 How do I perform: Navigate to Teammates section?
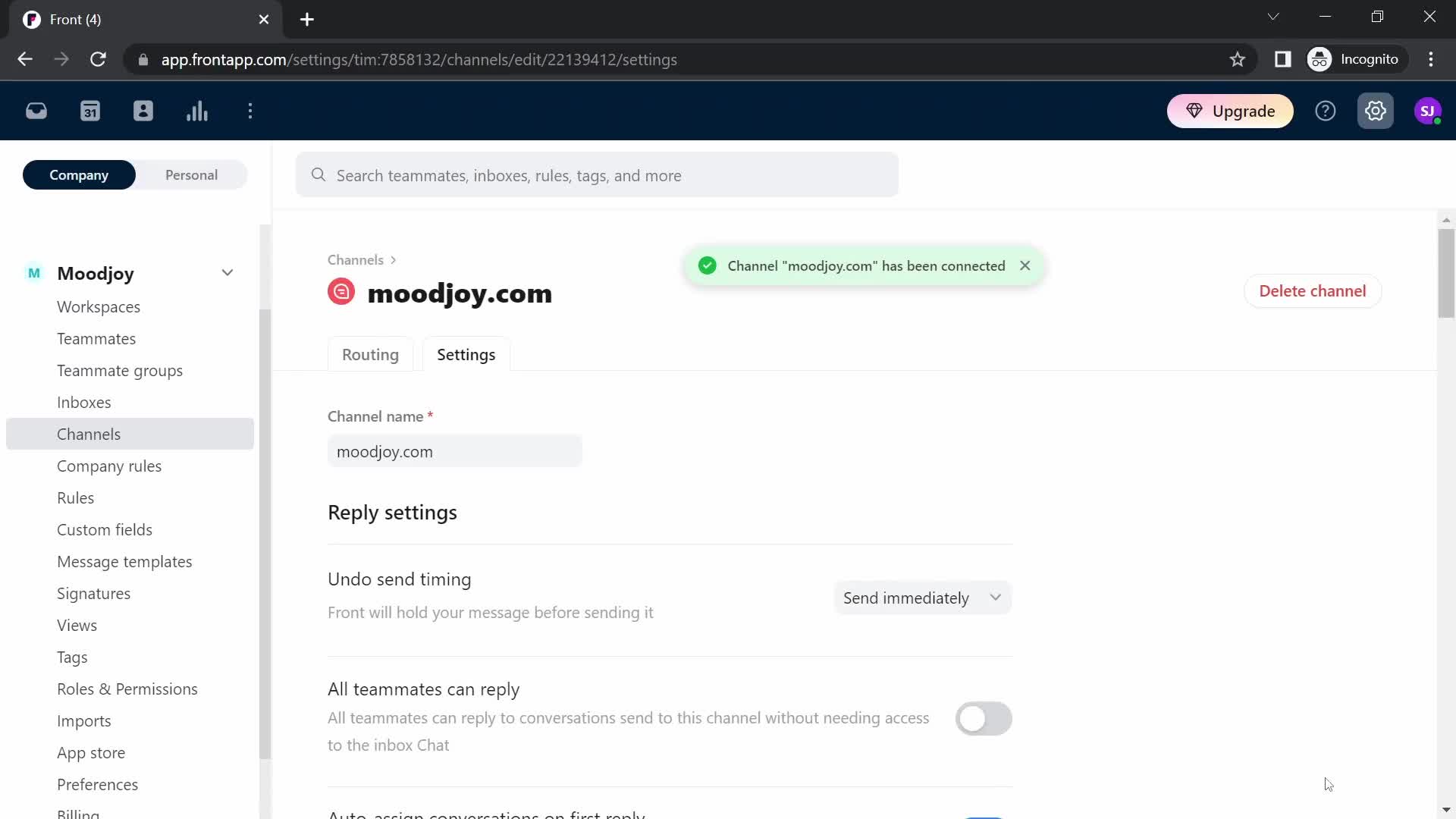pyautogui.click(x=97, y=339)
